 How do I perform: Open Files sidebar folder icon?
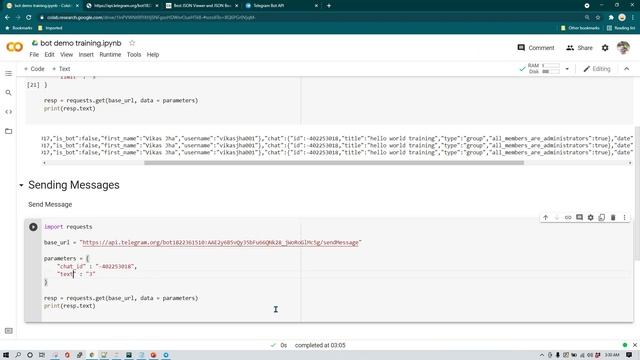pos(9,131)
